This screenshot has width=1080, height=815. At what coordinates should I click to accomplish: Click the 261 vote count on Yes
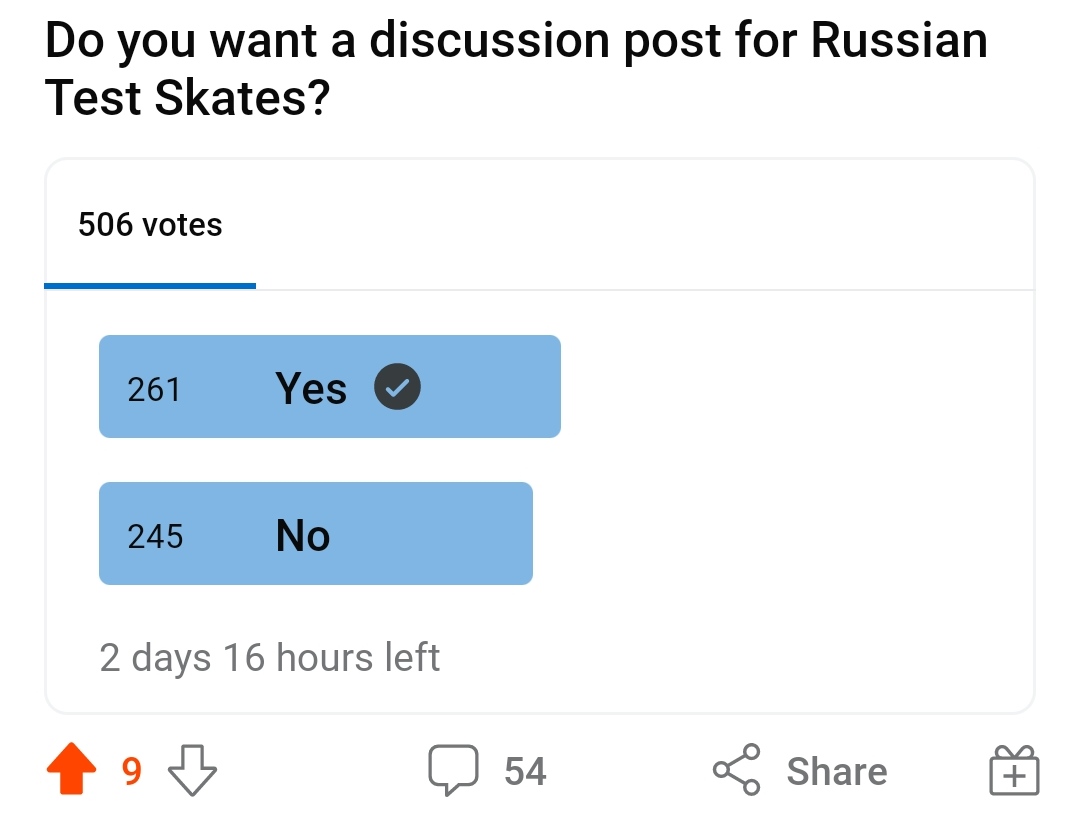(x=154, y=389)
